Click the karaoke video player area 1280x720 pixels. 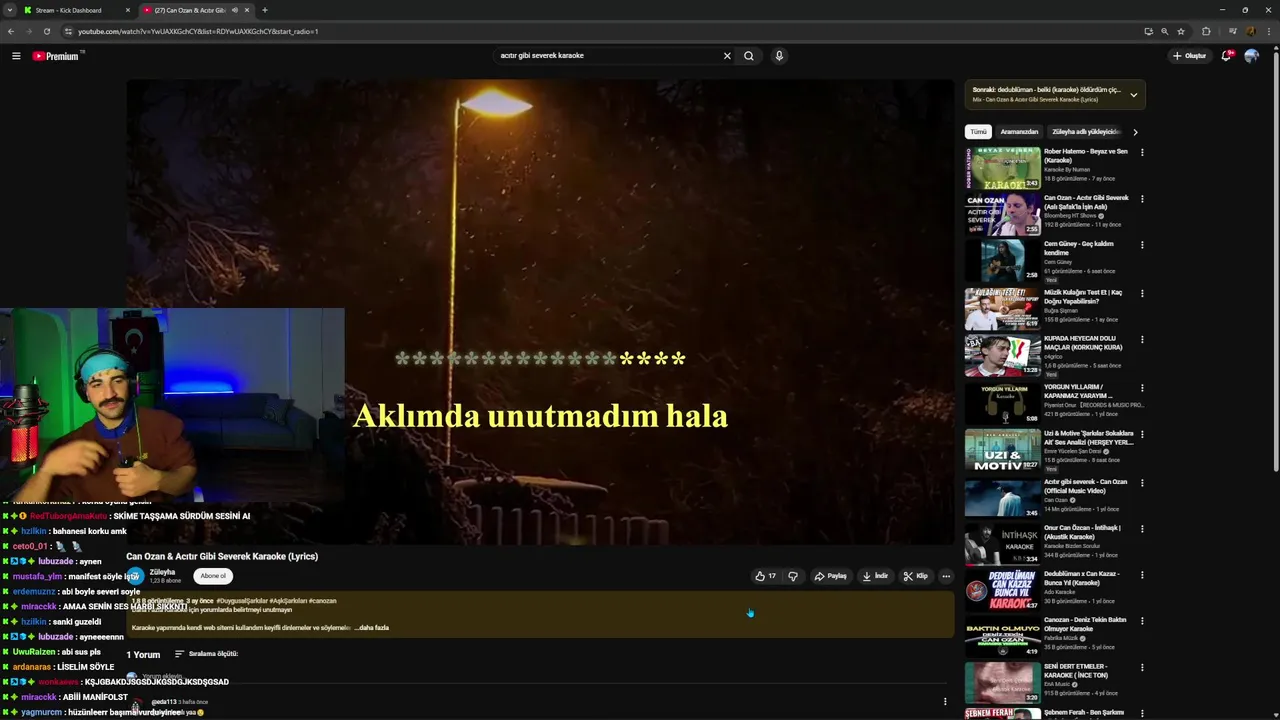click(540, 312)
